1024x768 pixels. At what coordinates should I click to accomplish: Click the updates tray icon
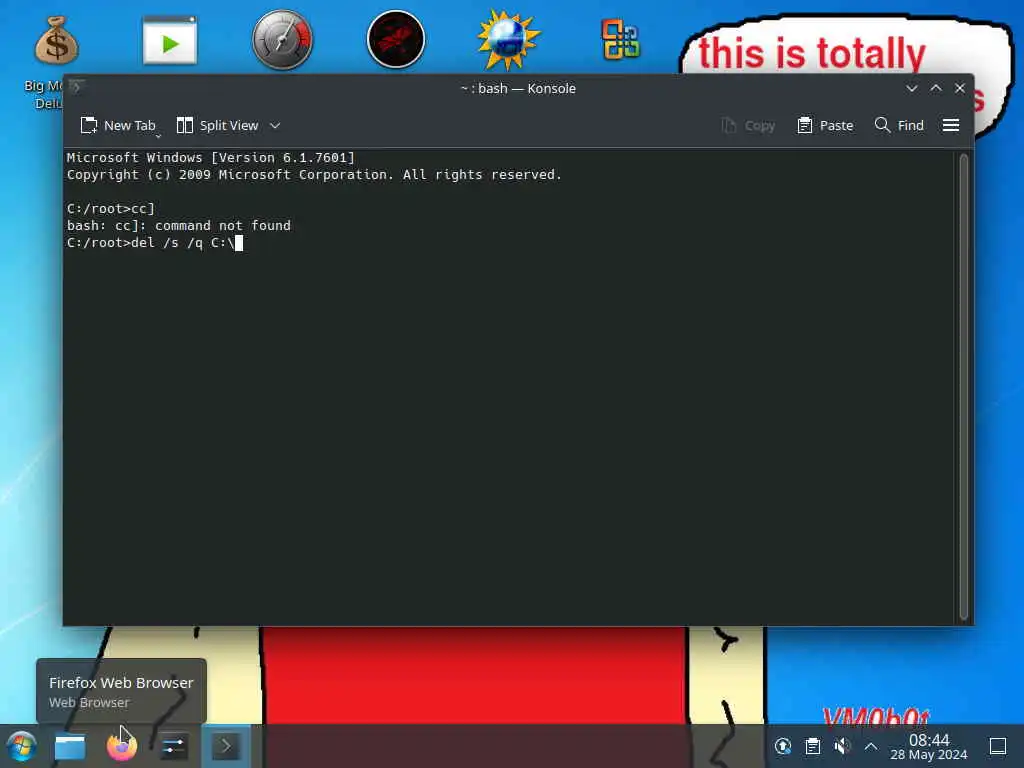782,746
